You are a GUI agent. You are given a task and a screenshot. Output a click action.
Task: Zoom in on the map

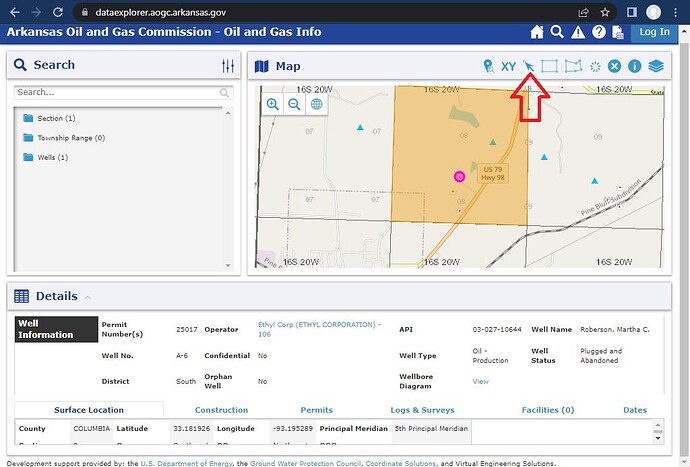tap(273, 104)
